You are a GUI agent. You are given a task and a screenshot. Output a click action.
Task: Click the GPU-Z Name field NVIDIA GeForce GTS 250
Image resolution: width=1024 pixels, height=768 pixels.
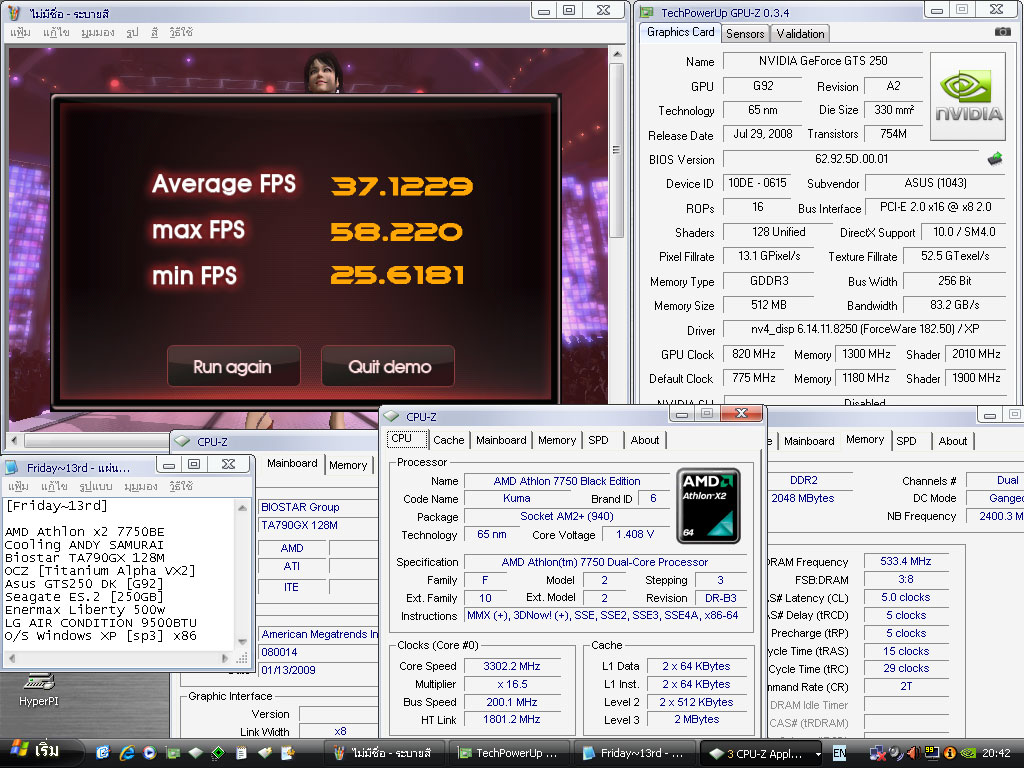tap(823, 61)
